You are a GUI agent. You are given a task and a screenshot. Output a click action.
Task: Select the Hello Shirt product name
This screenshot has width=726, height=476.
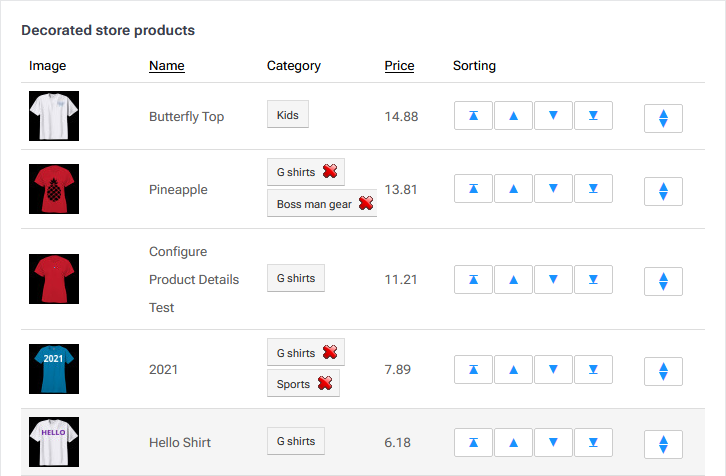180,442
